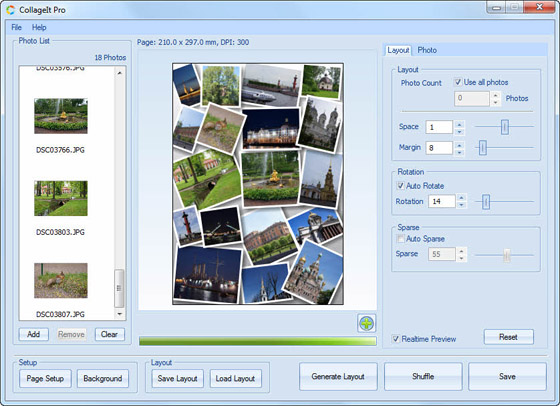Click the Sparse slider handle

point(507,255)
